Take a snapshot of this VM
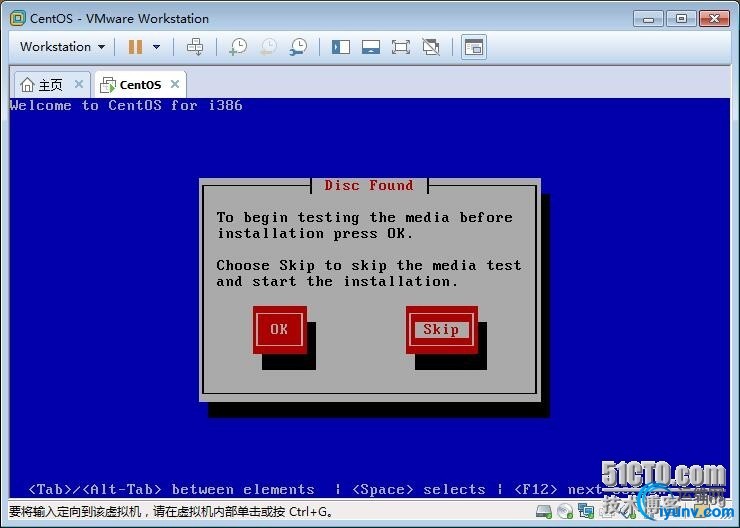 [x=238, y=47]
